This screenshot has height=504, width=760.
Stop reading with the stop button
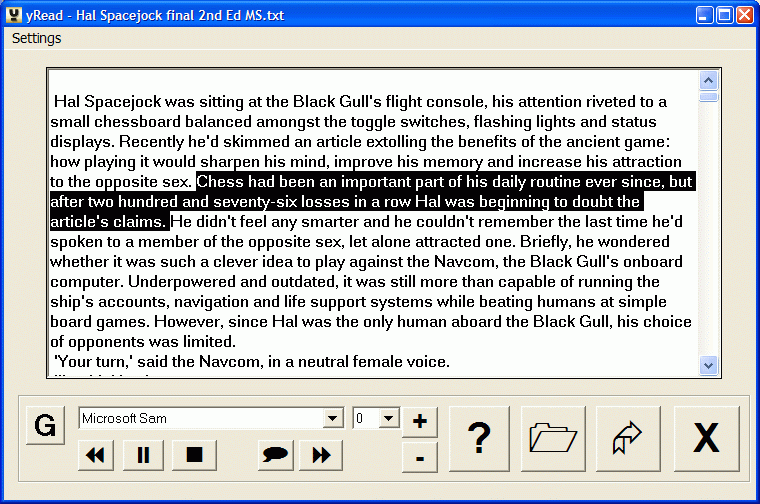(194, 455)
